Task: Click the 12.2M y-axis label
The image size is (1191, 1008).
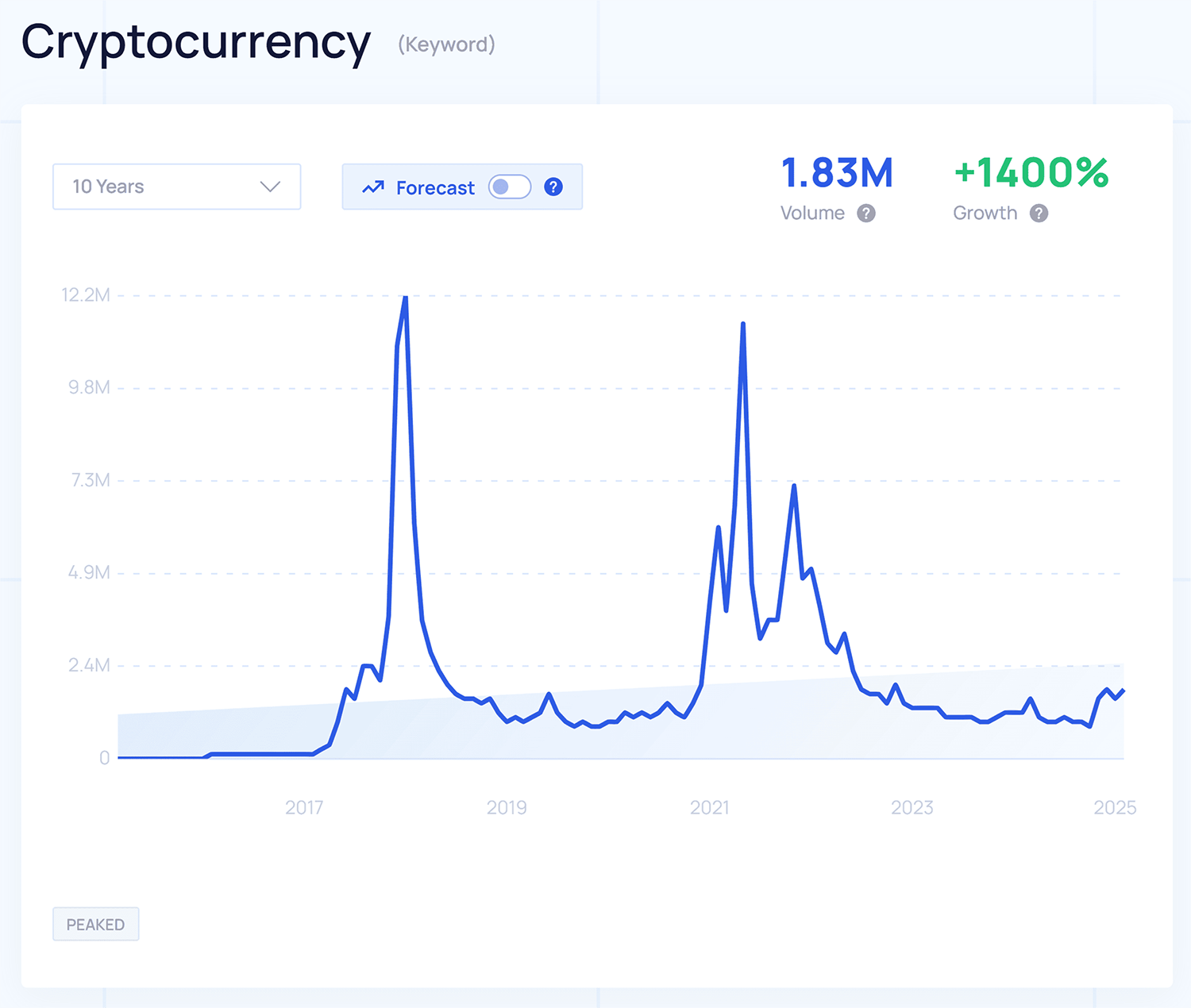Action: (x=86, y=295)
